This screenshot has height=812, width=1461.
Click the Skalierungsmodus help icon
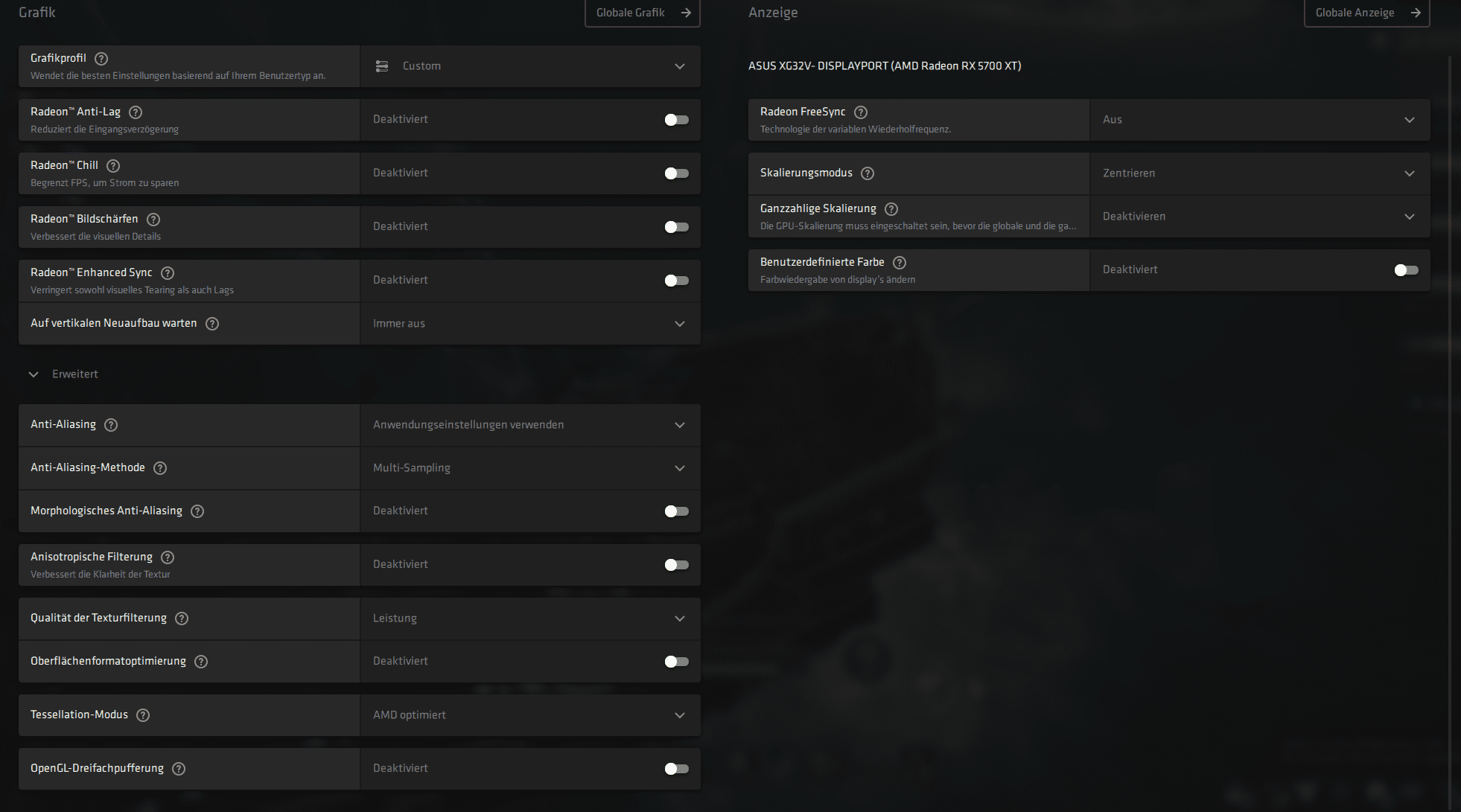[868, 173]
